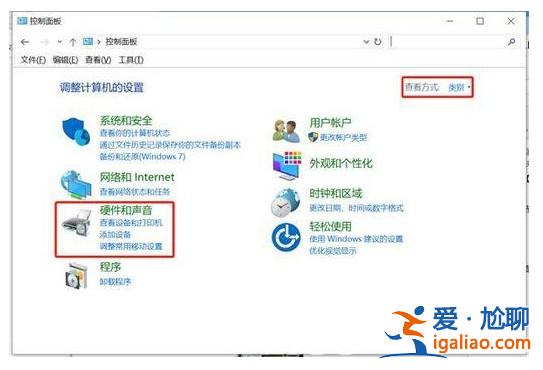The image size is (543, 370).
Task: Click the Up one level arrow
Action: click(x=72, y=42)
